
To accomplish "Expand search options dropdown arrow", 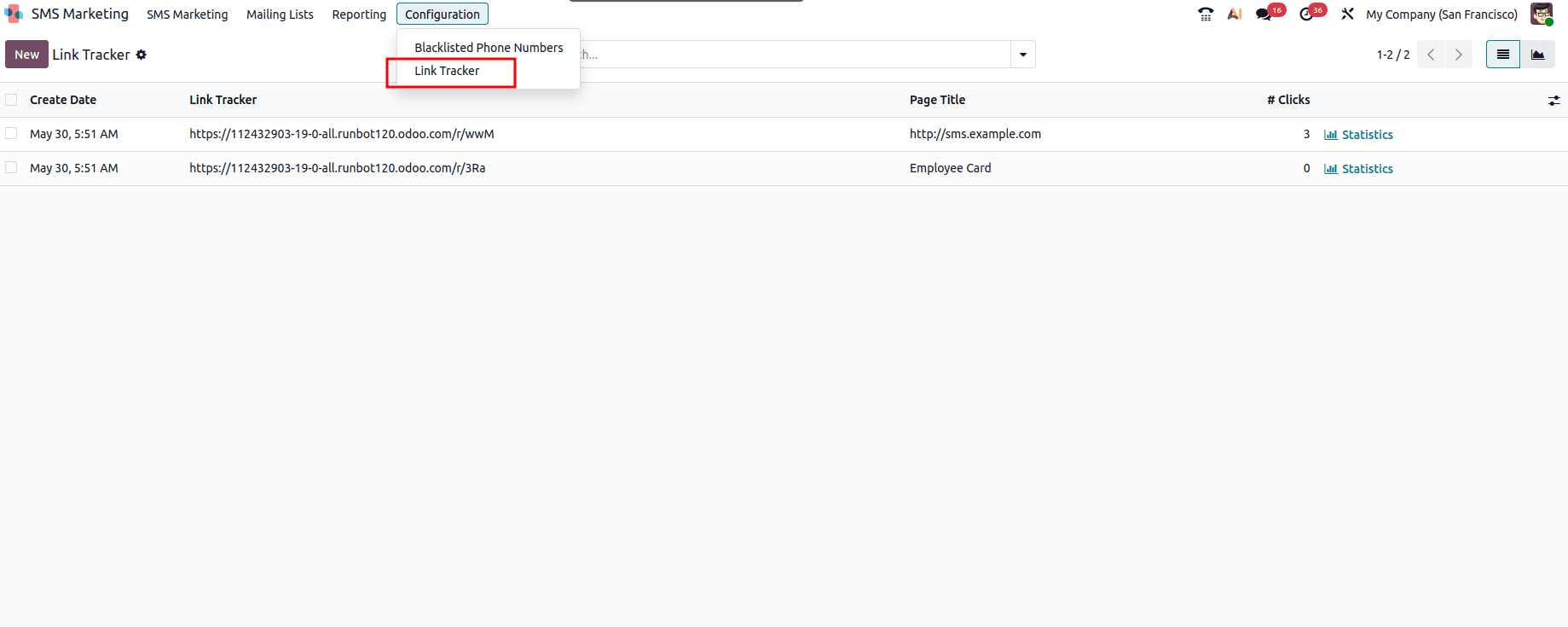I will tap(1023, 55).
